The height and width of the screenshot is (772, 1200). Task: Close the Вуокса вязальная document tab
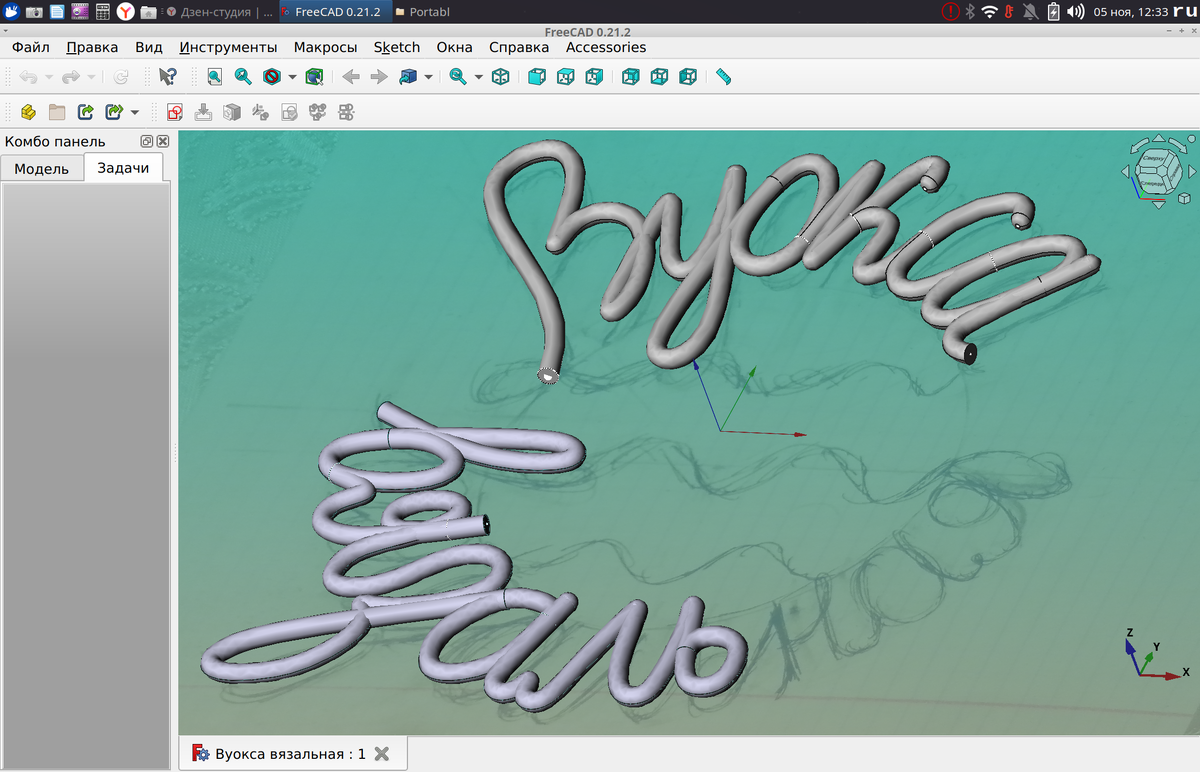coord(381,754)
